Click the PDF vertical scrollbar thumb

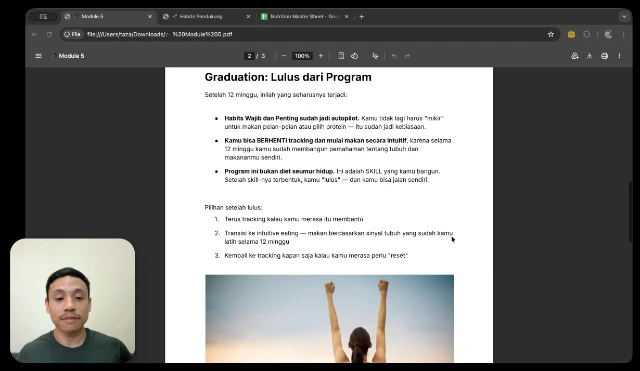pos(630,212)
